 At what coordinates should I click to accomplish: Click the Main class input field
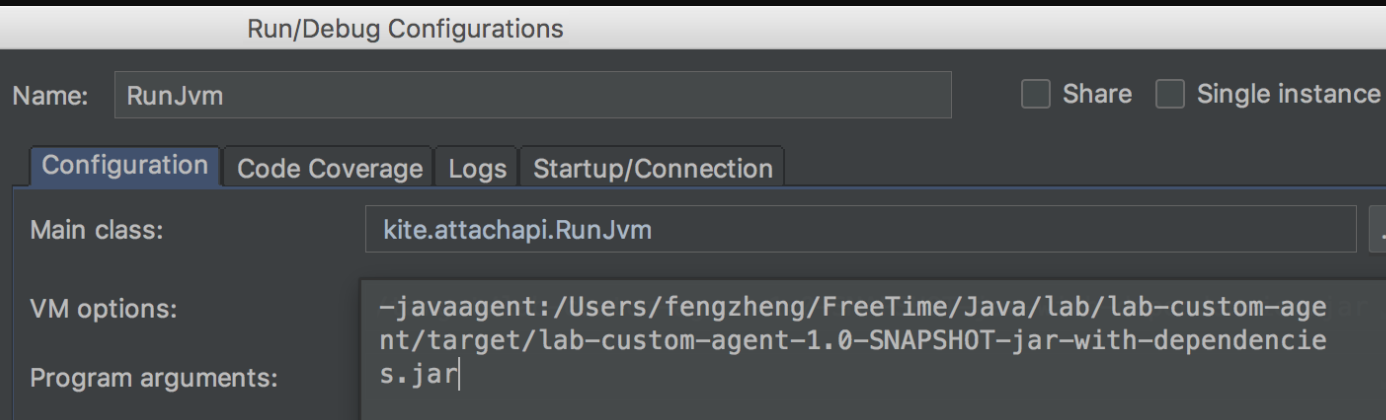coord(860,231)
